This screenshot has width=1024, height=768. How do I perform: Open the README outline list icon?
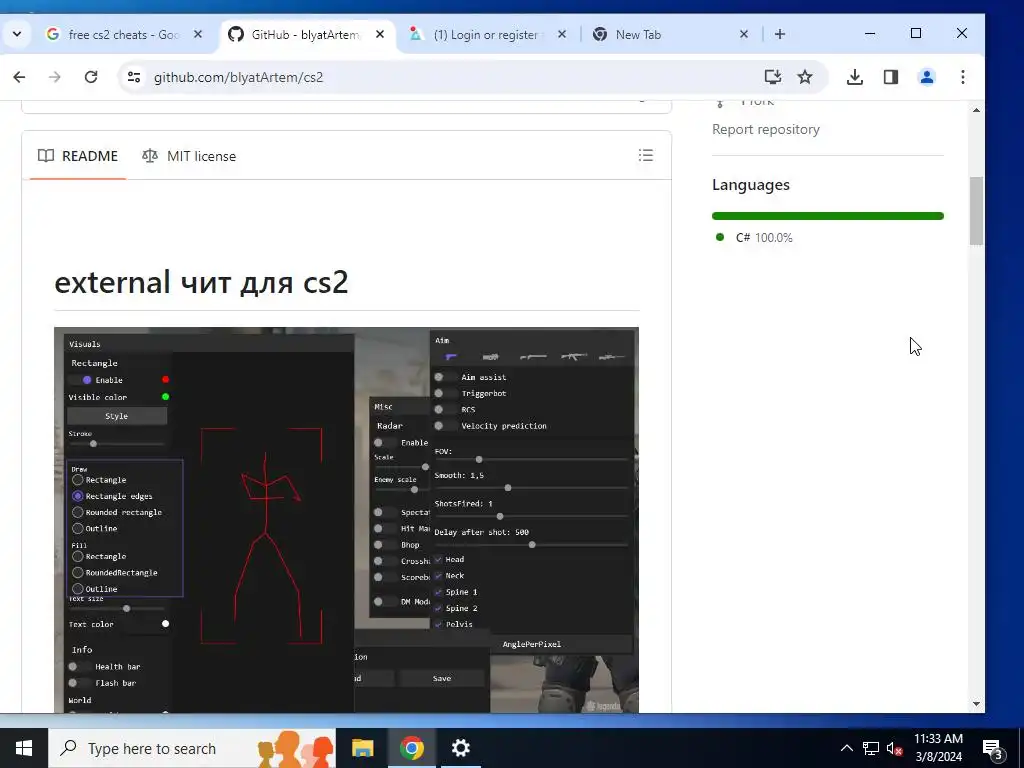point(645,155)
